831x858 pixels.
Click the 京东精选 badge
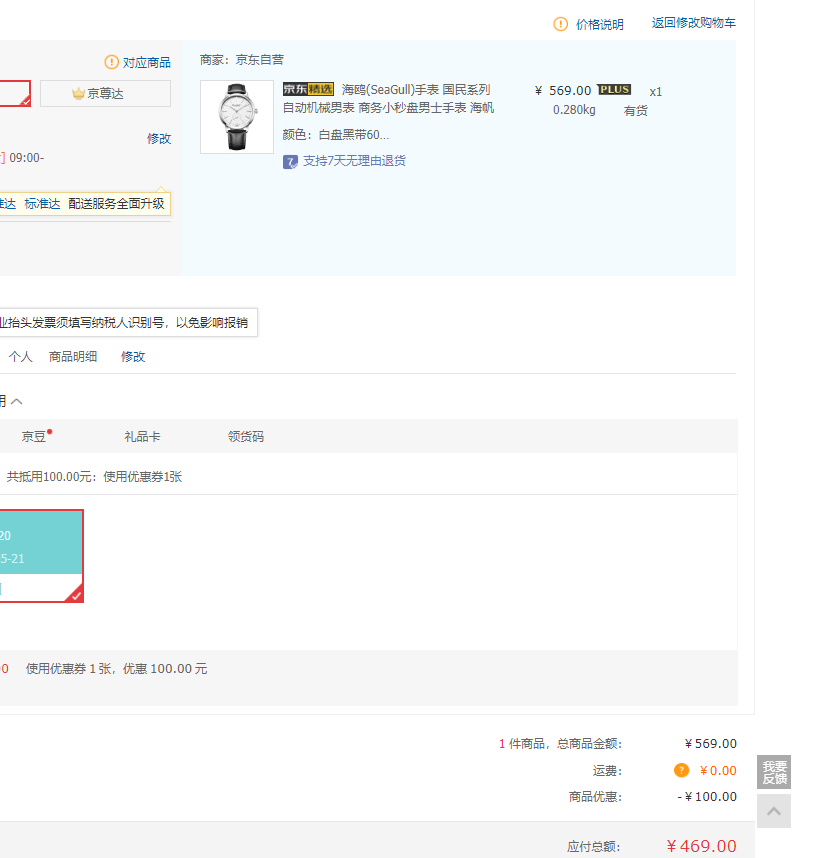308,89
